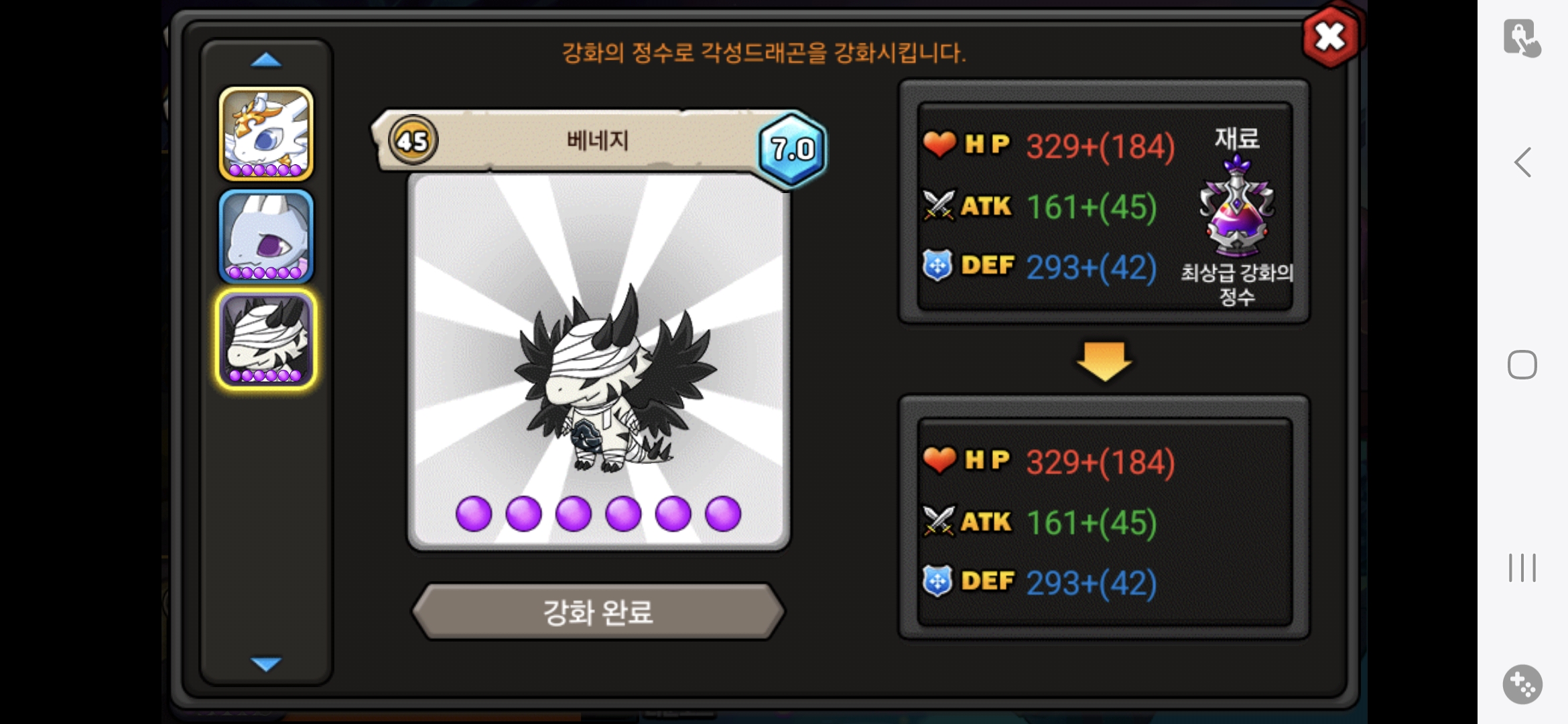
Task: Select the blue purple-eyed dragon thumbnail
Action: click(266, 237)
